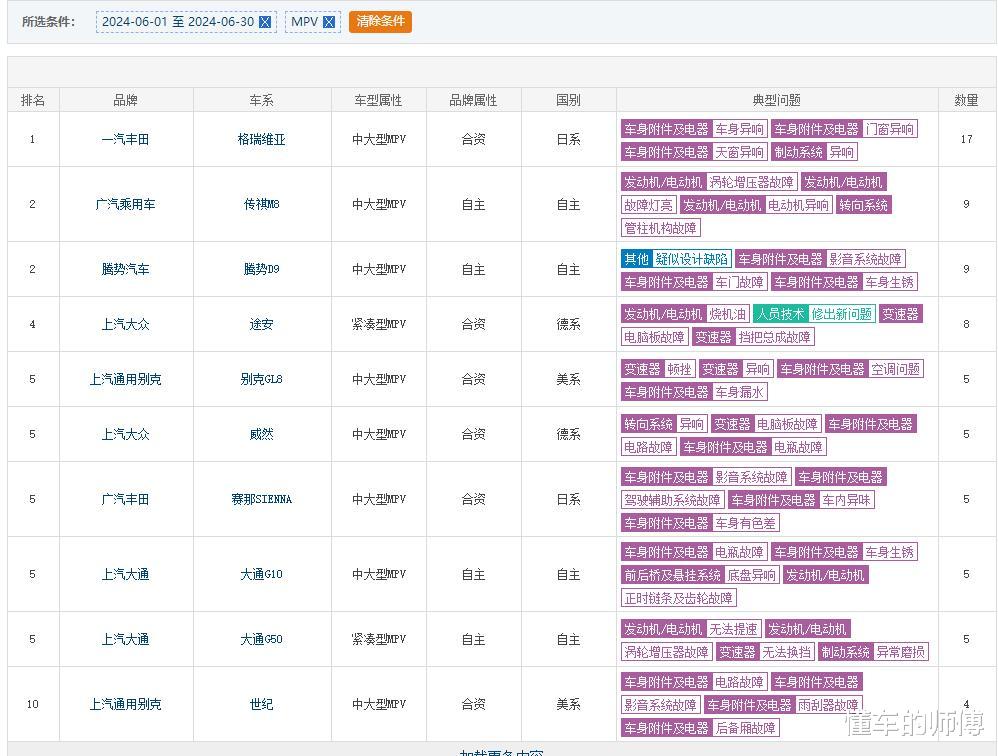Click the 排名 column header
Screen dimensions: 998x756
33,100
